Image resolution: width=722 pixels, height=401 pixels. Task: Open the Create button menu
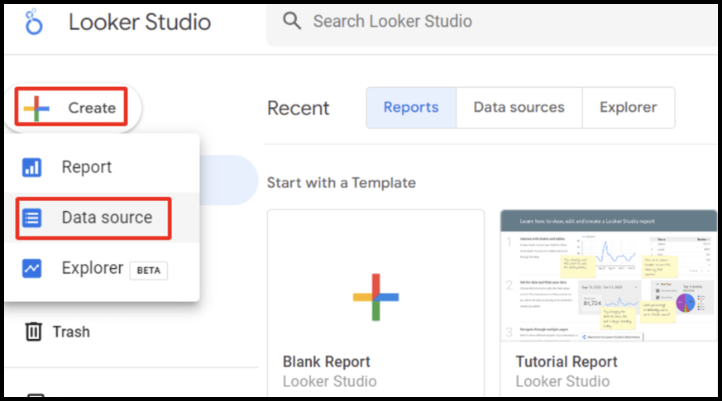pos(73,108)
